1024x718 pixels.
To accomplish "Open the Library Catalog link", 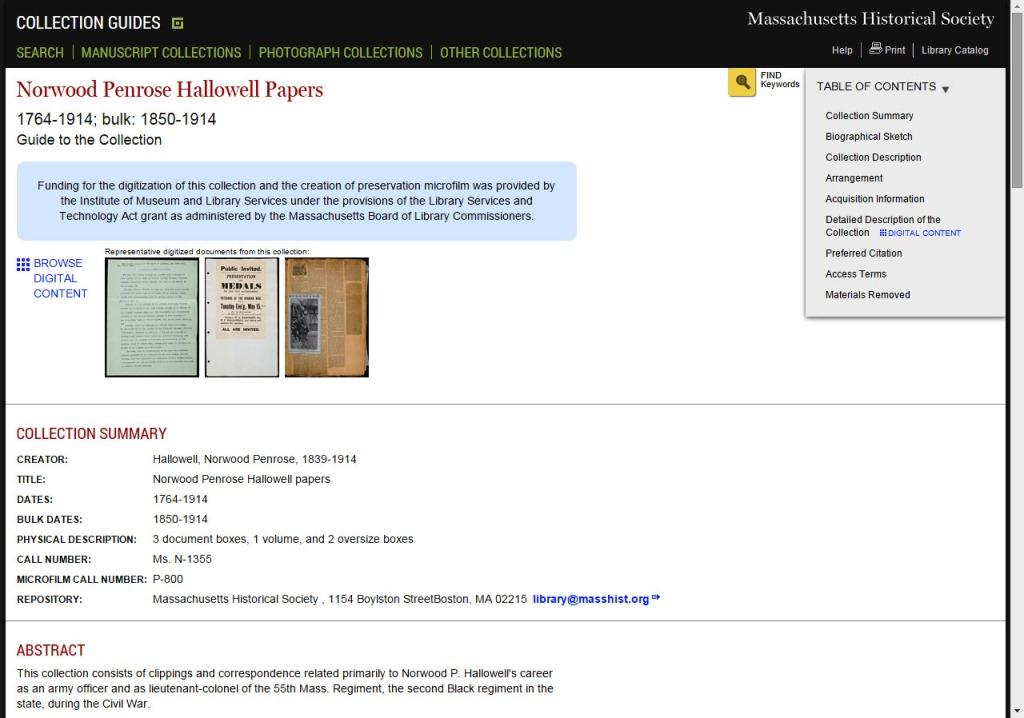I will click(x=954, y=50).
